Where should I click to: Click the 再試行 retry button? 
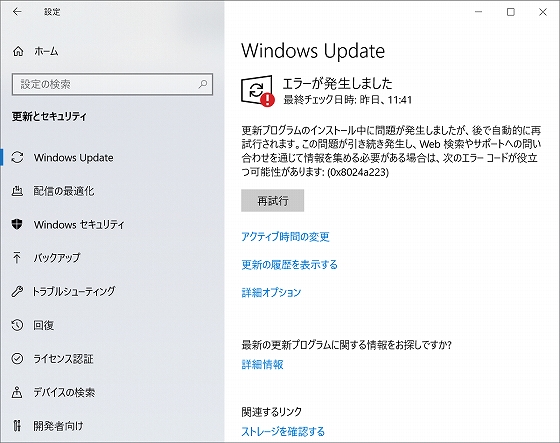[272, 200]
